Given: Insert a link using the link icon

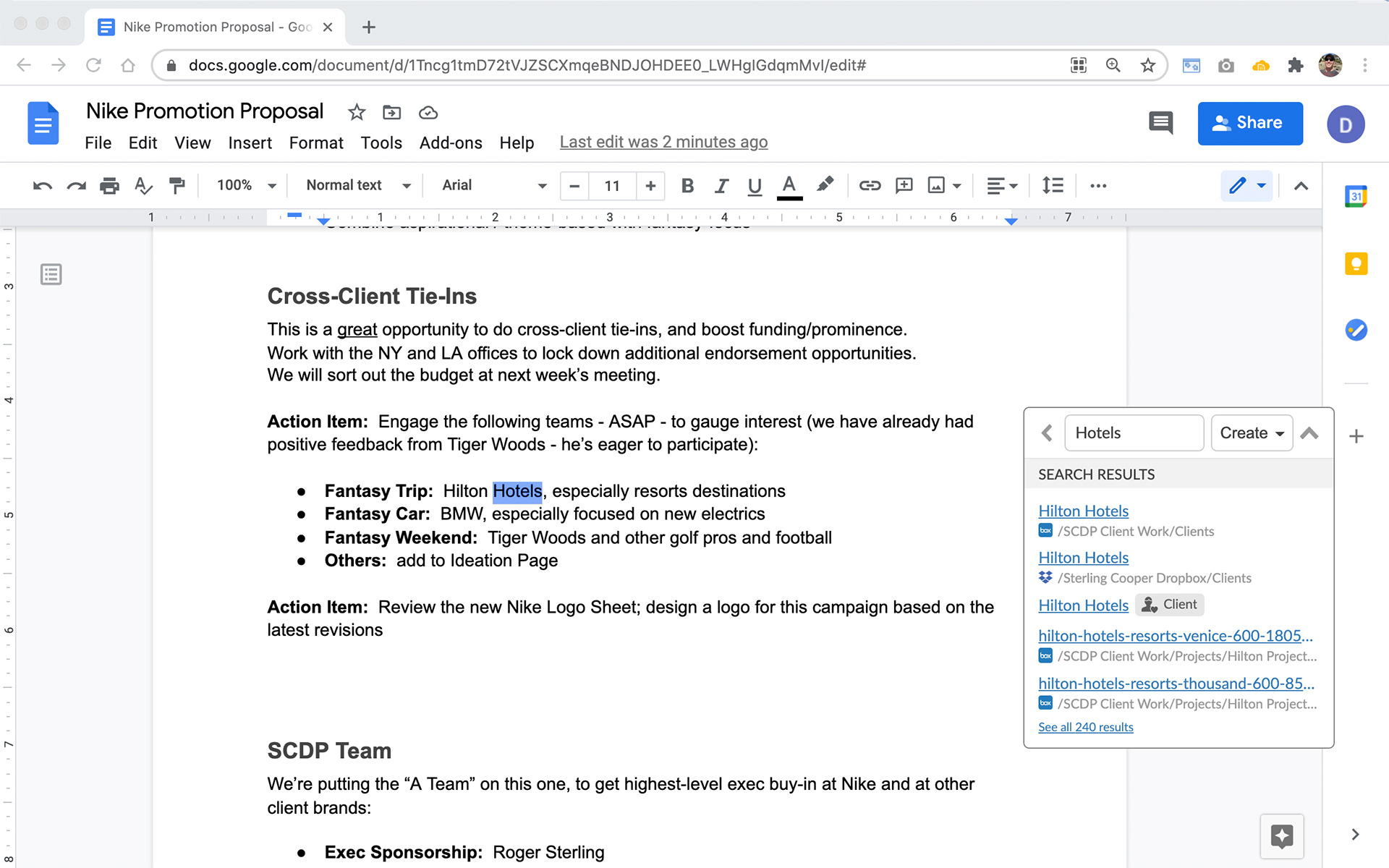Looking at the screenshot, I should [x=870, y=186].
